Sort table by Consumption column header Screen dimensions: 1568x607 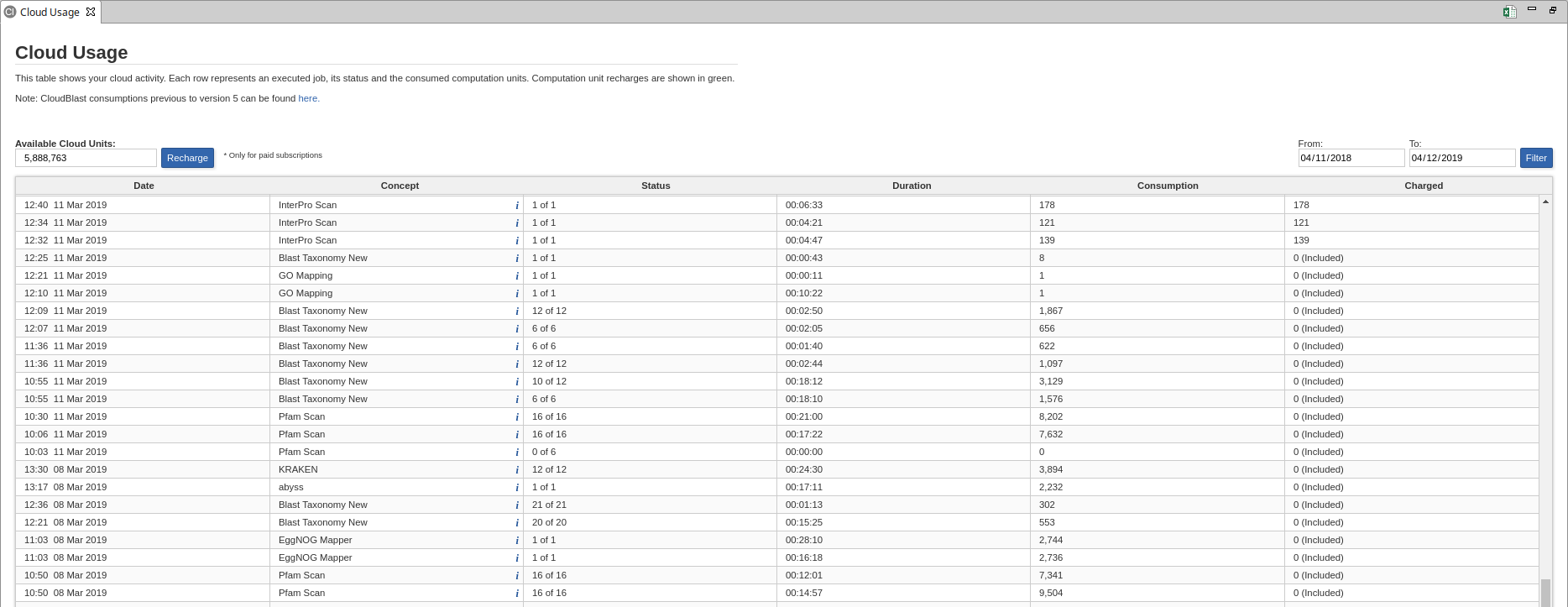1167,186
